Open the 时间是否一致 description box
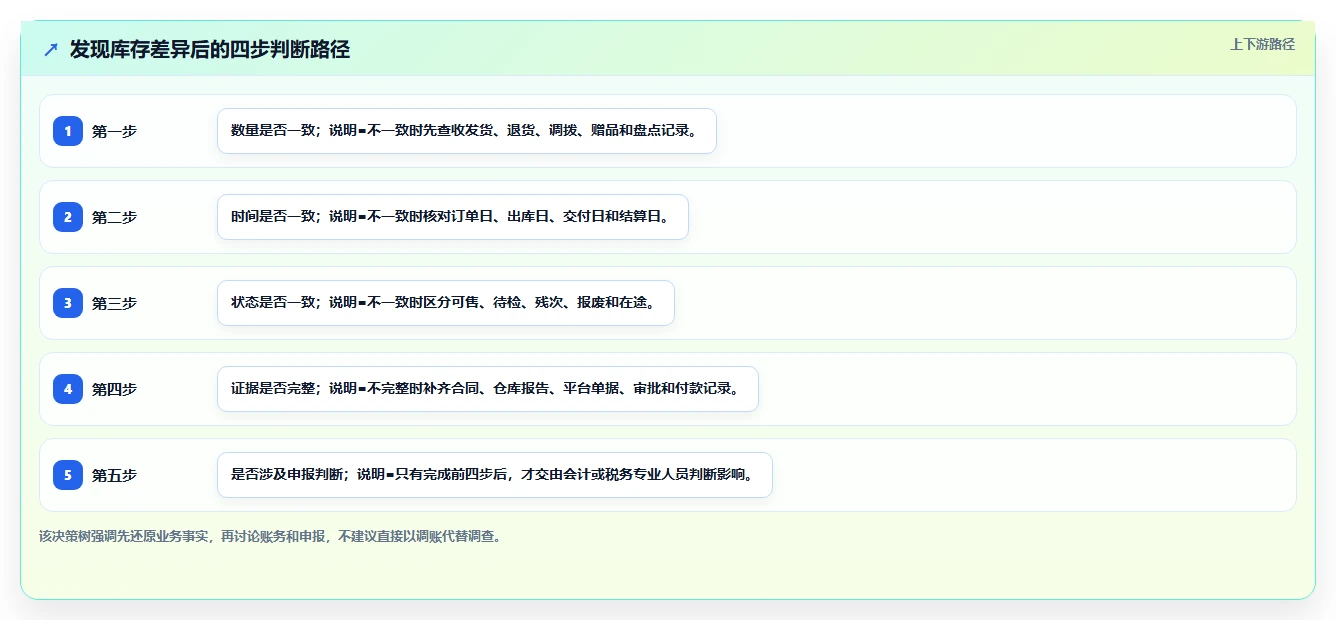 click(453, 217)
